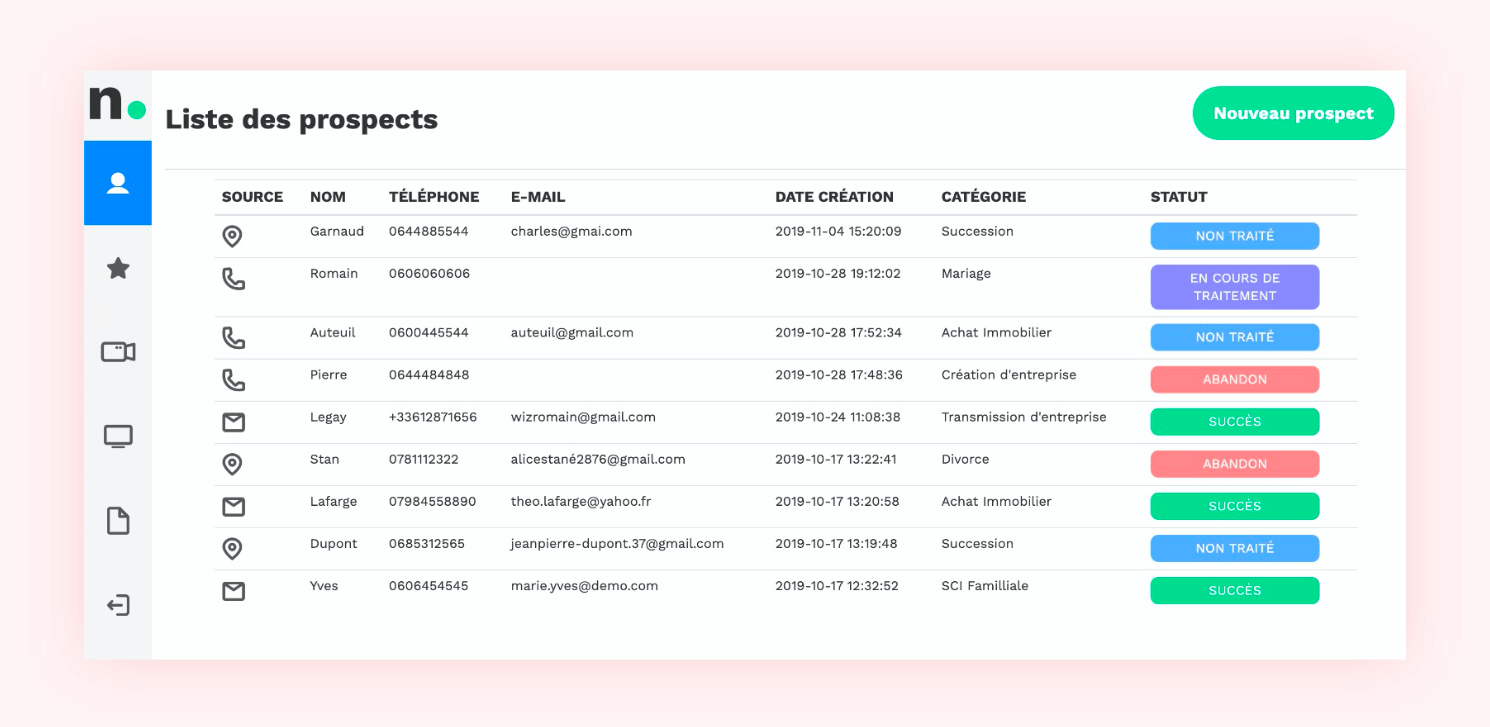Sort by the DATE CRÉATION column header
The image size is (1490, 727).
[x=834, y=197]
